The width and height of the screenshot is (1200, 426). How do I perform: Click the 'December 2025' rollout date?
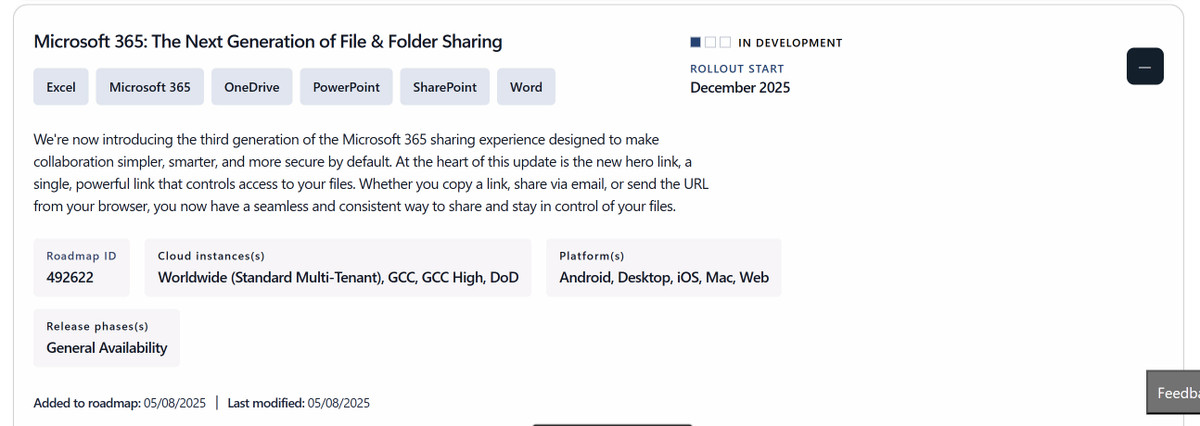(740, 87)
